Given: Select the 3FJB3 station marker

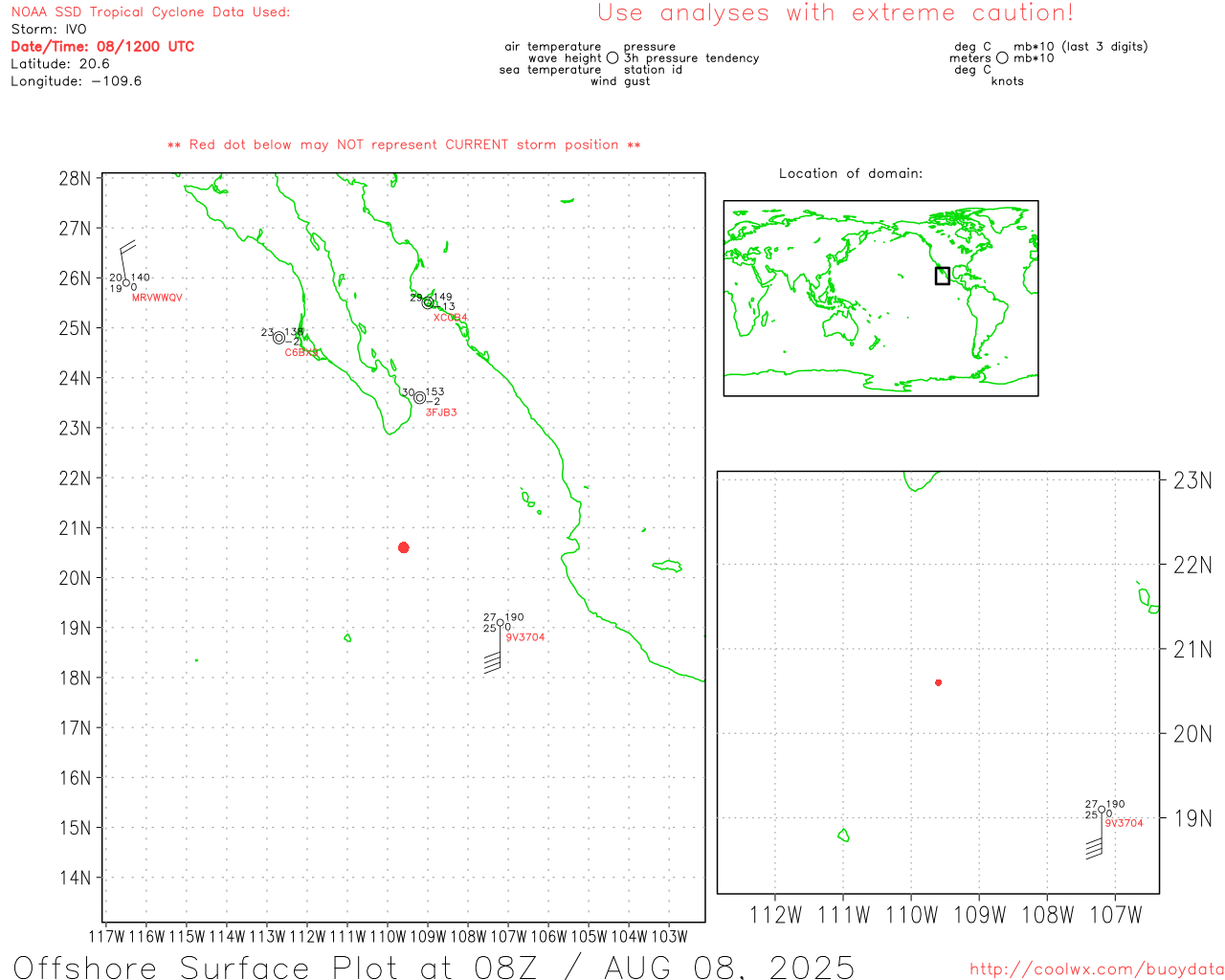Looking at the screenshot, I should tap(419, 398).
